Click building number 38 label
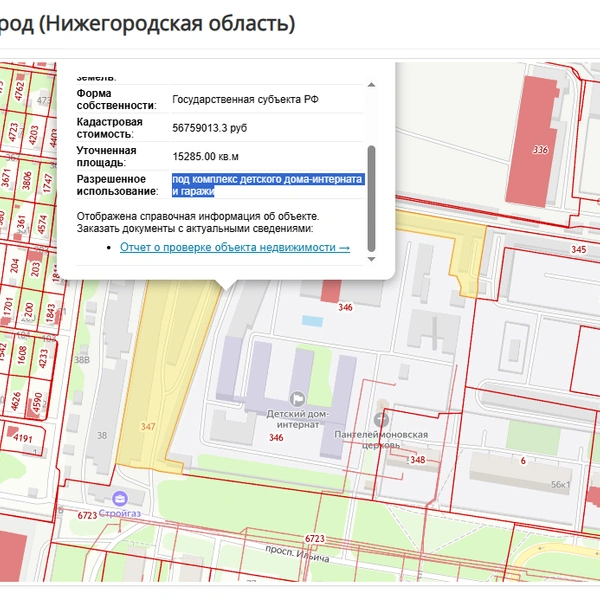The image size is (600, 600). click(x=102, y=435)
